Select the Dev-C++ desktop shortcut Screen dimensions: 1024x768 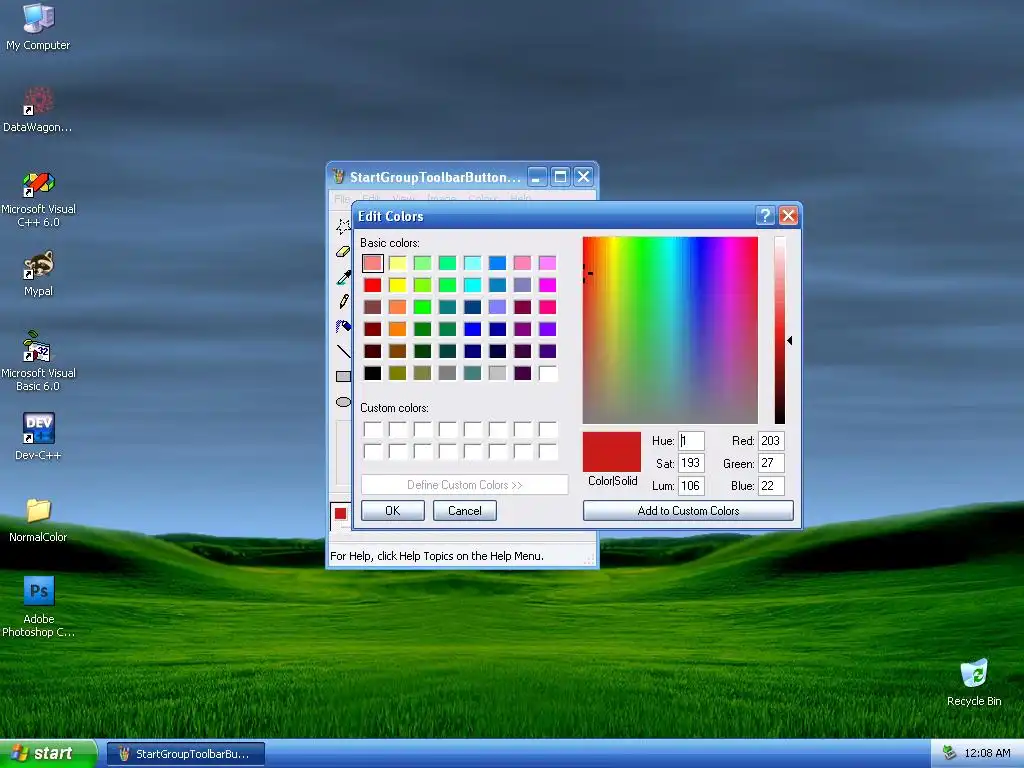38,436
